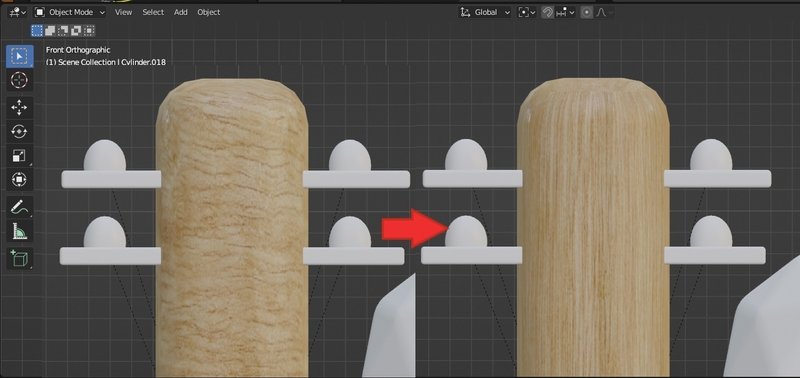
Task: Open the pivot point dropdown
Action: (527, 12)
